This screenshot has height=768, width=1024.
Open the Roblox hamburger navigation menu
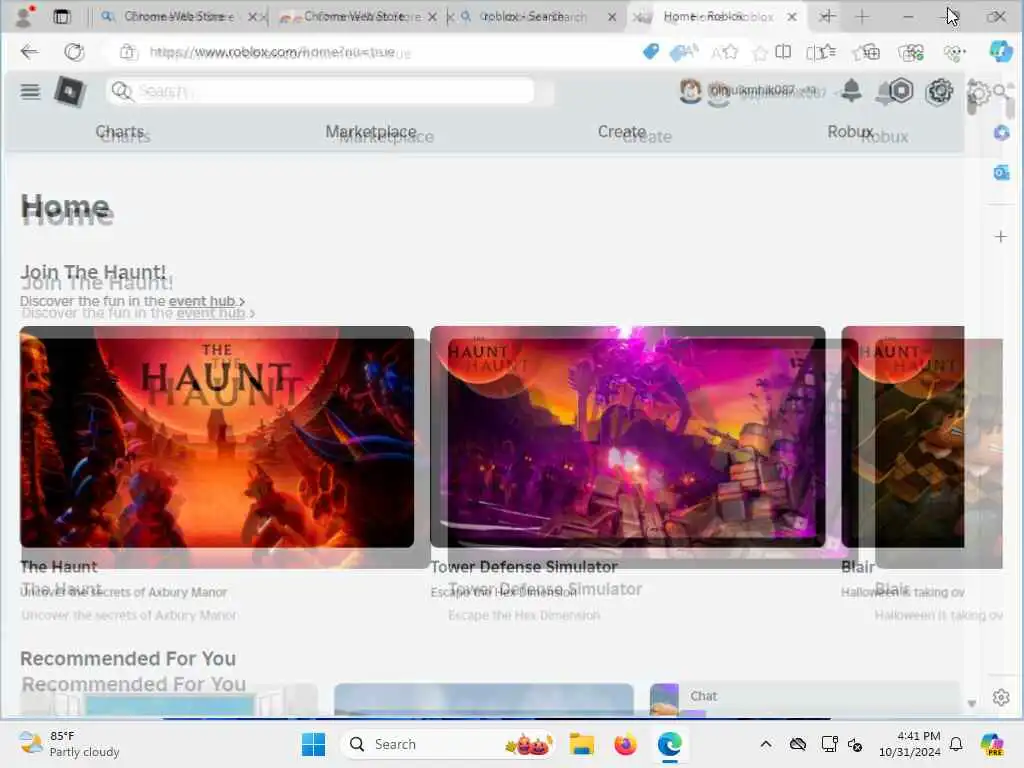30,91
